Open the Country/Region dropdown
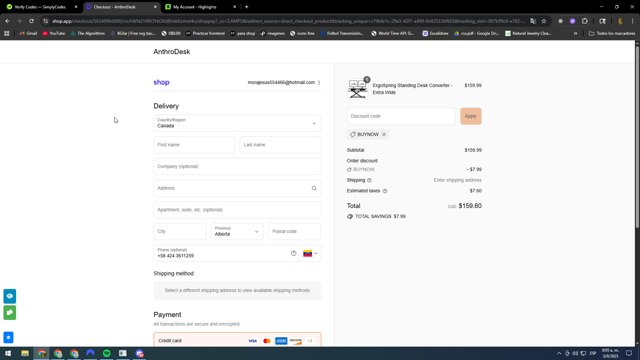This screenshot has height=360, width=640. click(x=237, y=123)
